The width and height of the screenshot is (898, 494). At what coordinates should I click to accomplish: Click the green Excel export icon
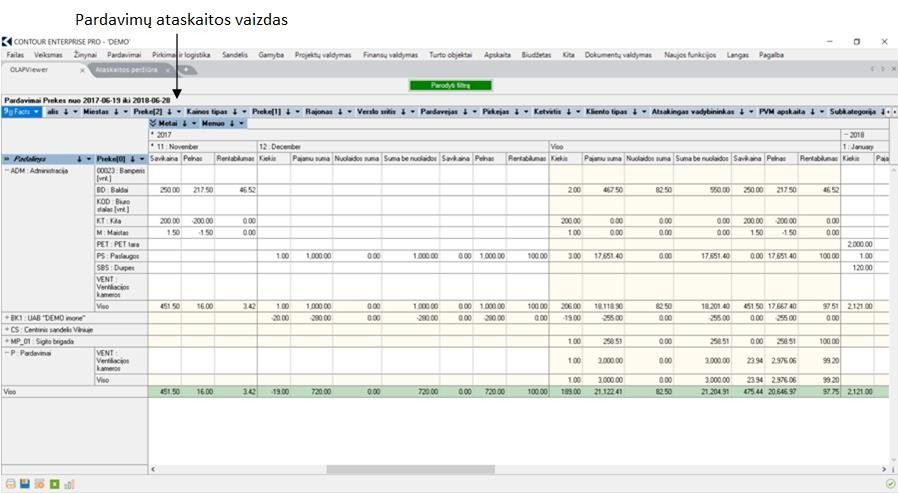tap(54, 484)
